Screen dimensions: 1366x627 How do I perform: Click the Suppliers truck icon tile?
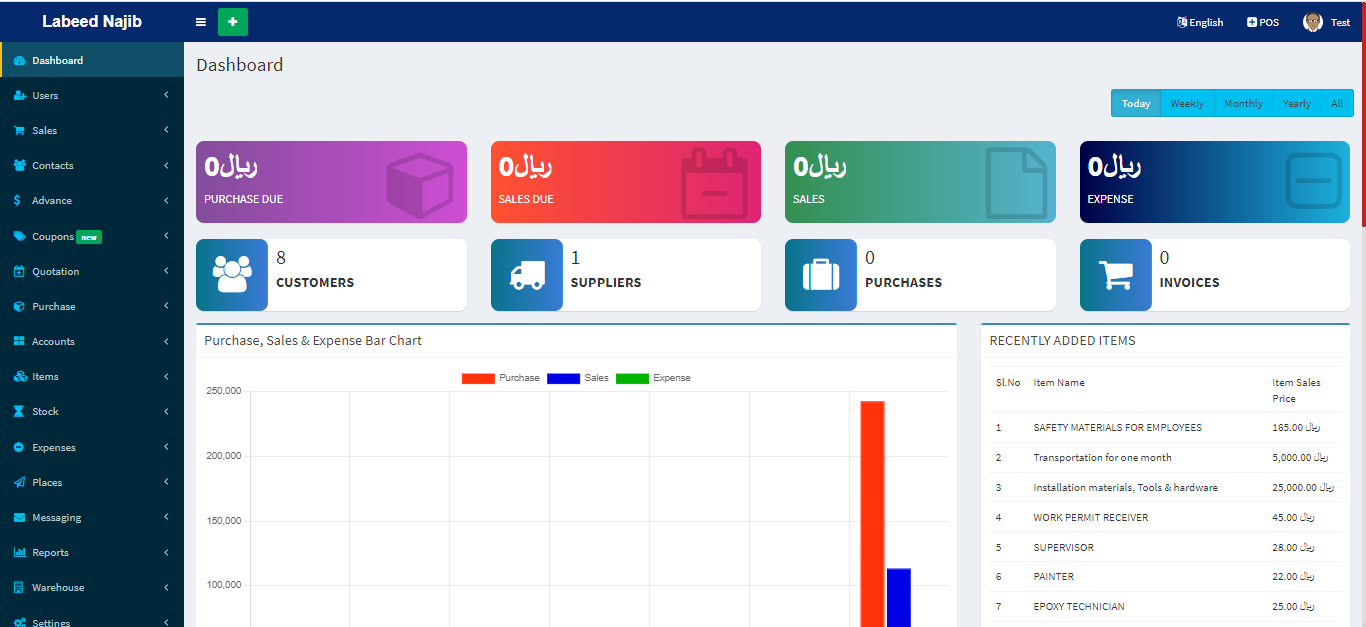(x=527, y=275)
